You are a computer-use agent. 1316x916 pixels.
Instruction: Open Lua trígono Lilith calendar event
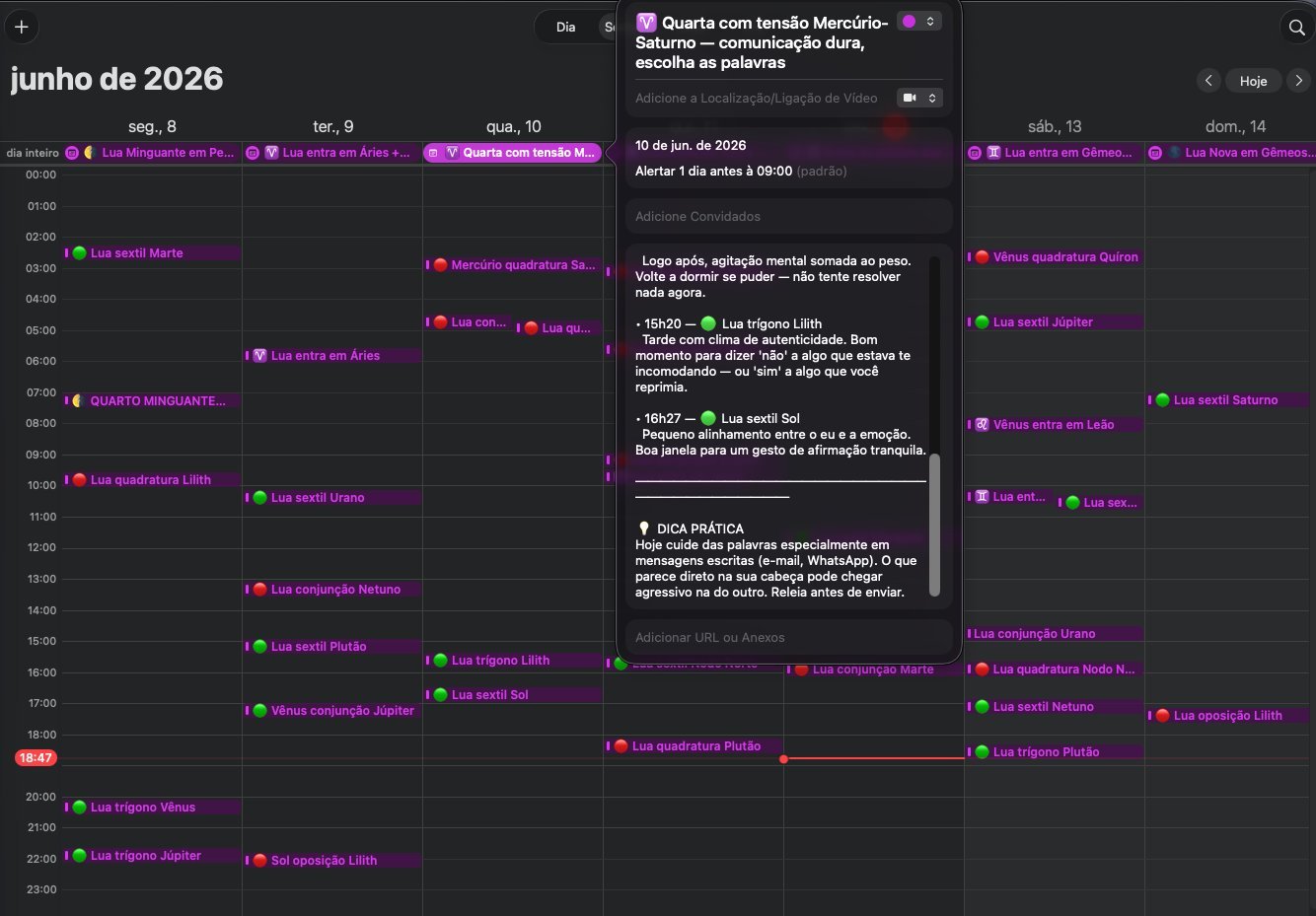click(x=514, y=661)
